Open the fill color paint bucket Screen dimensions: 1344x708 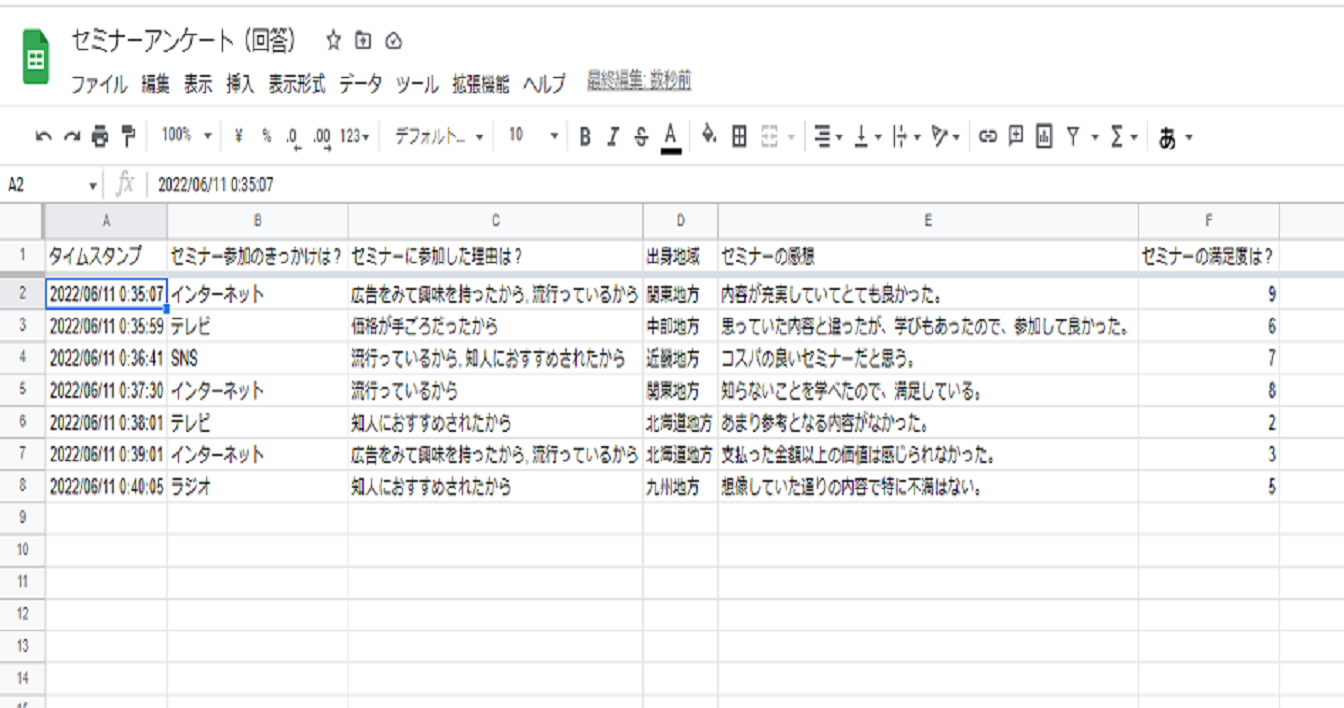(x=709, y=136)
